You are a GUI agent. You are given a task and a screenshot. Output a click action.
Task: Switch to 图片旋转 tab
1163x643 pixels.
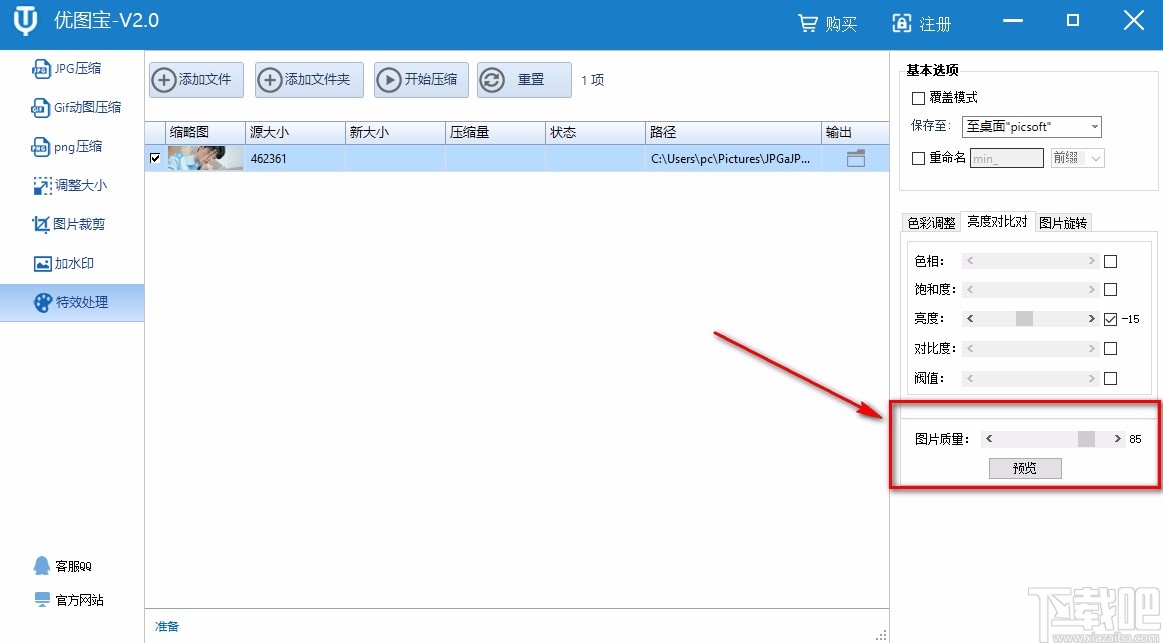click(x=1063, y=222)
